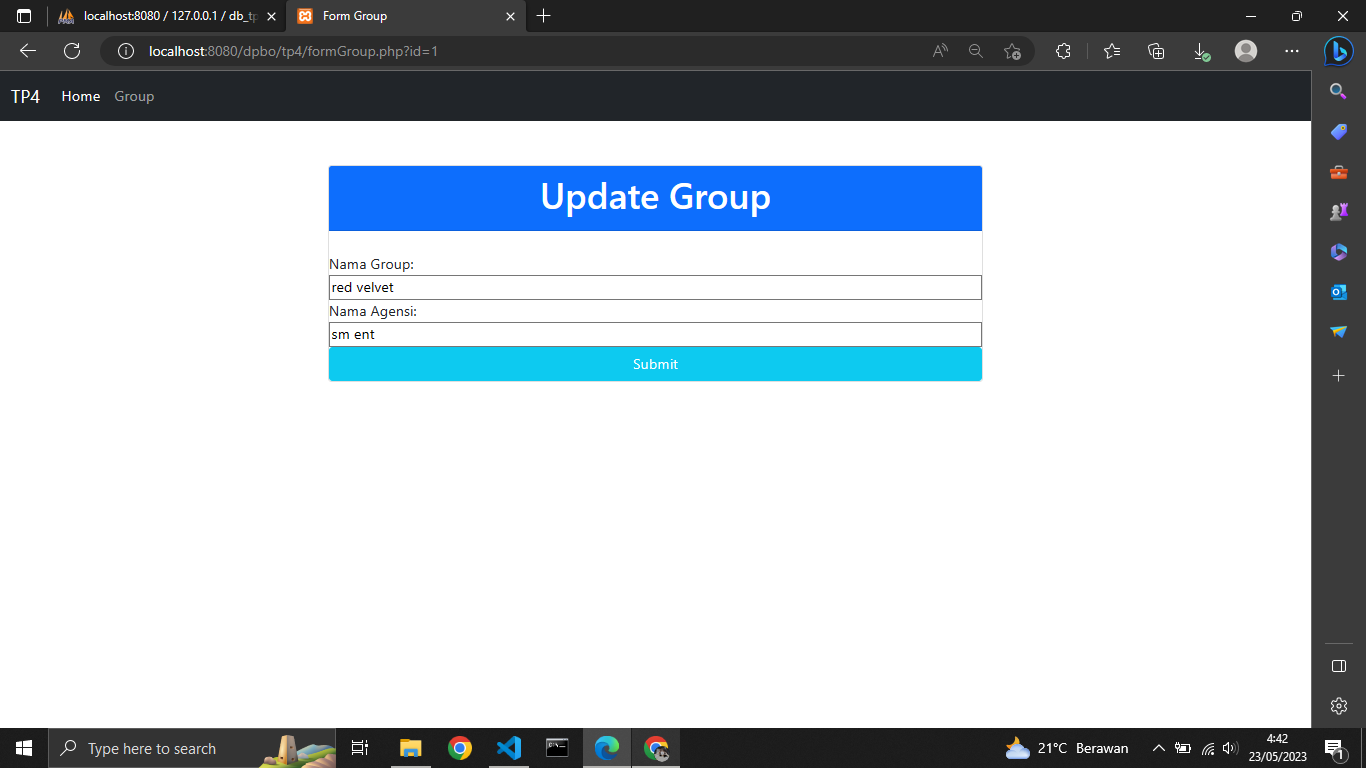Add formGroup.php page to favorites

click(1012, 51)
